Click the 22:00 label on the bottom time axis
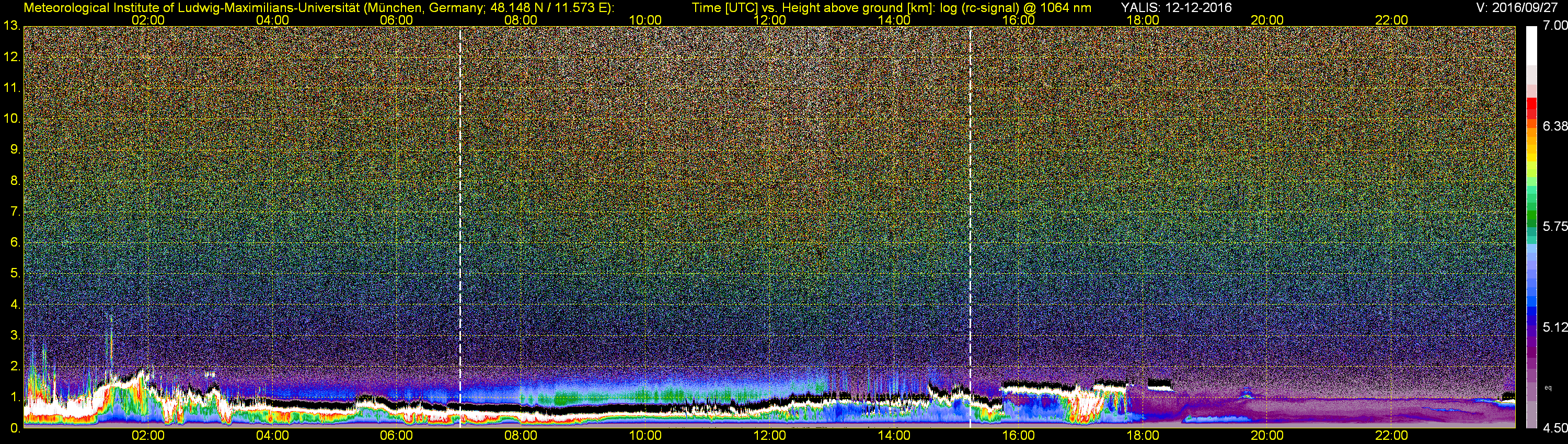 click(1391, 436)
